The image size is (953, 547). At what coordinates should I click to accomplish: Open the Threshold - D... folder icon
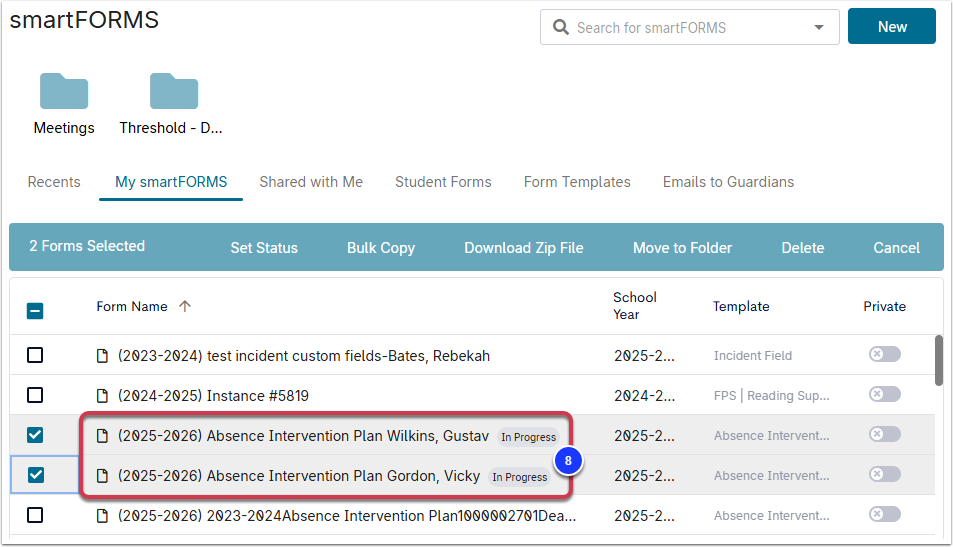pos(174,91)
